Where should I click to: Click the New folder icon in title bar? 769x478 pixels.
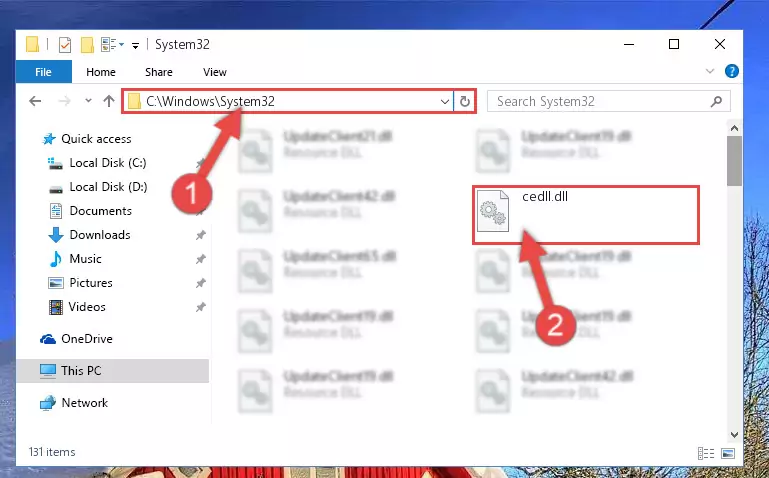(x=87, y=45)
